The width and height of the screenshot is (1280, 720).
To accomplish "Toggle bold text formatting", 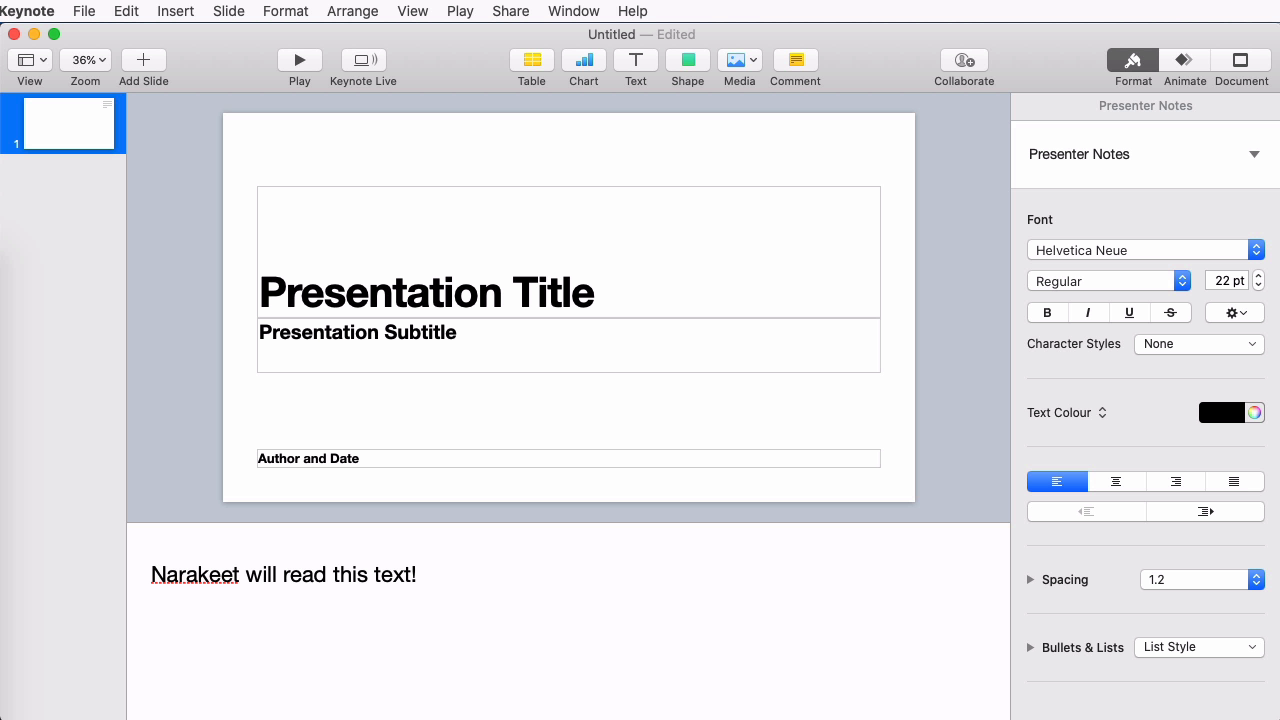I will click(x=1047, y=313).
